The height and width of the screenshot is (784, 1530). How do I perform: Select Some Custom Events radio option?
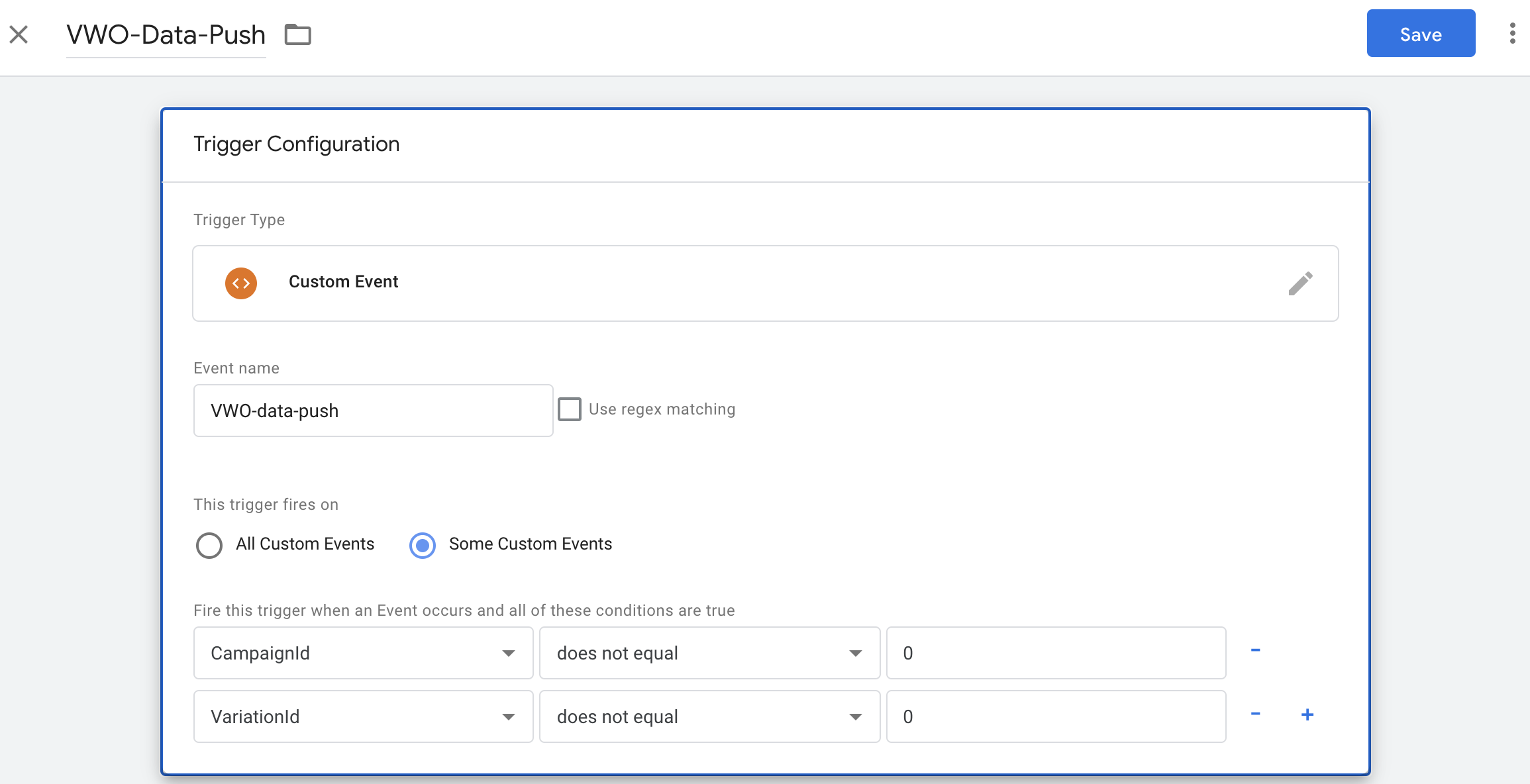coord(423,545)
